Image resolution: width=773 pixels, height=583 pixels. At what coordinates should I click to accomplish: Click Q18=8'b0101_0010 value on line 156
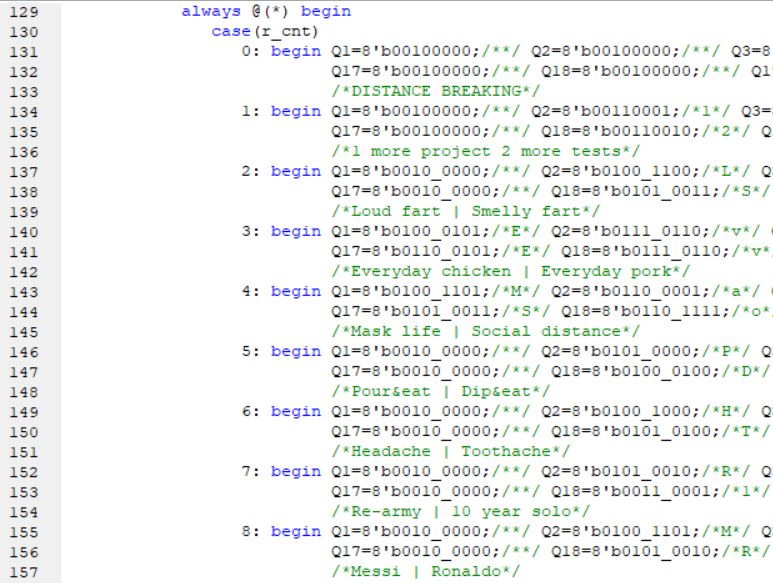click(636, 552)
